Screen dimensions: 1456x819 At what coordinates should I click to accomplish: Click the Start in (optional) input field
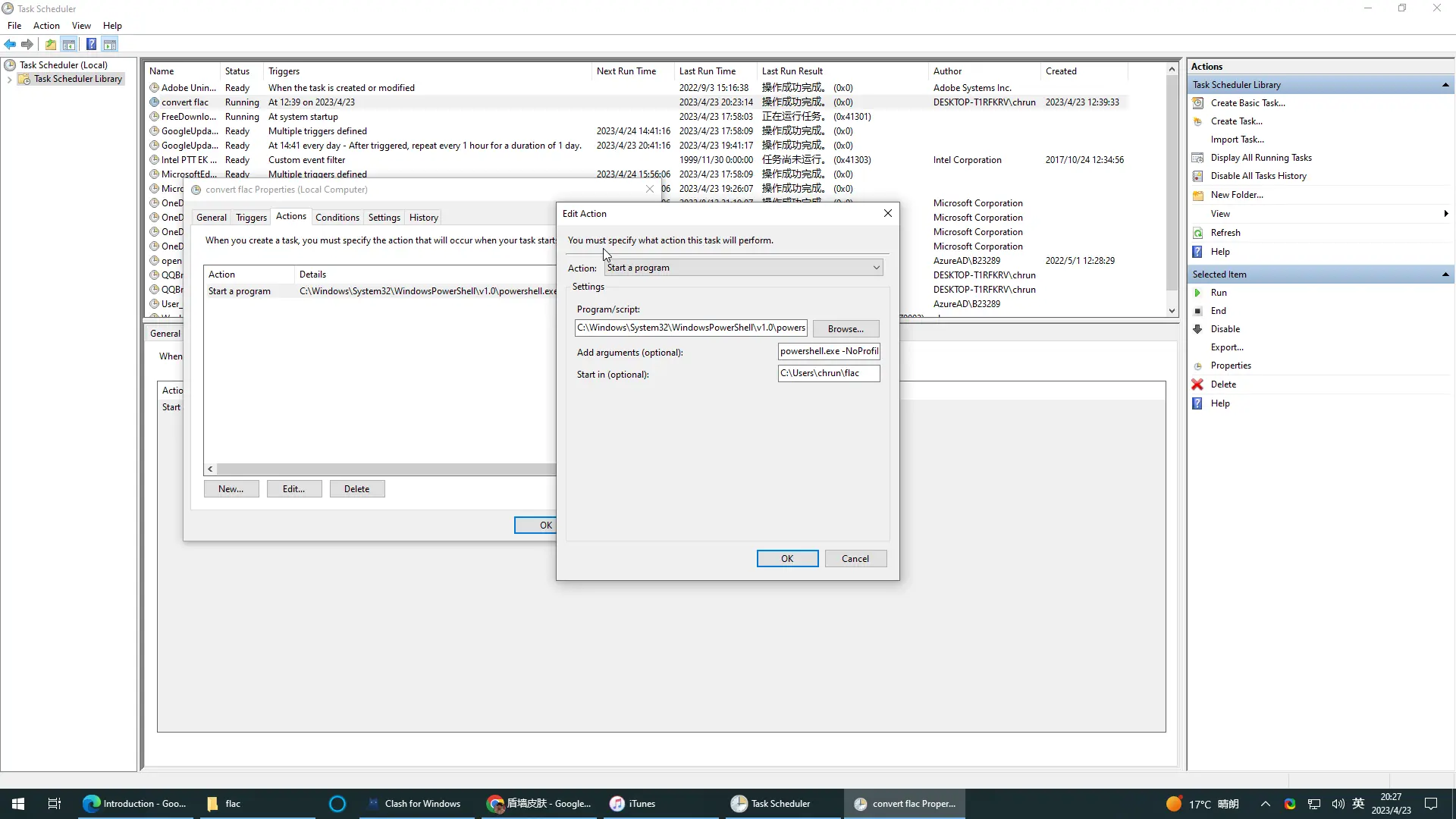pos(828,373)
